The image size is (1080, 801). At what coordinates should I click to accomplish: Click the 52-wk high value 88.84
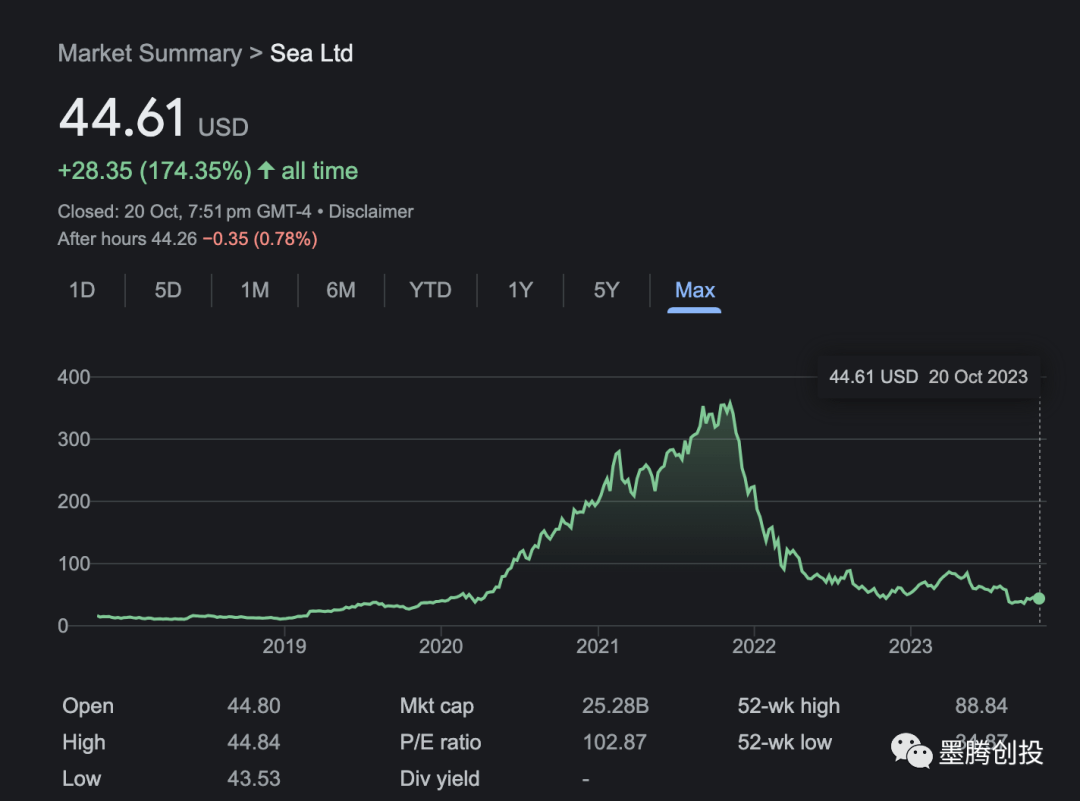(x=981, y=706)
